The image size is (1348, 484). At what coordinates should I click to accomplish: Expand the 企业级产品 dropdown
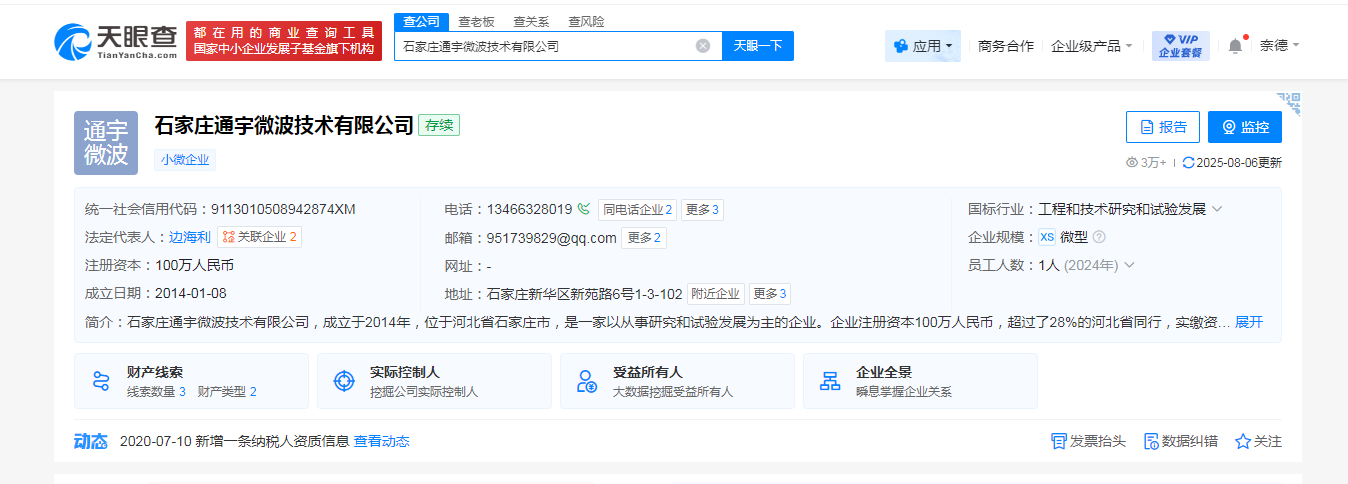[1092, 46]
